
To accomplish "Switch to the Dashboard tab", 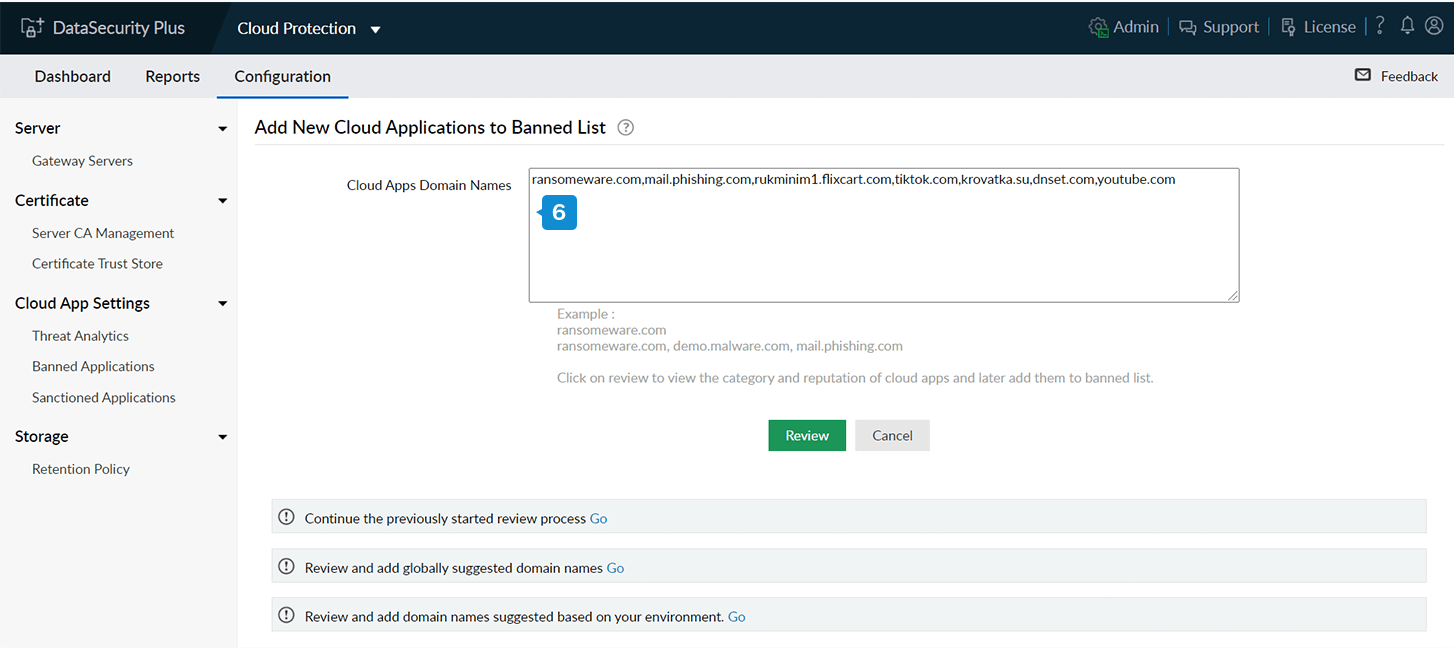I will click(x=73, y=77).
